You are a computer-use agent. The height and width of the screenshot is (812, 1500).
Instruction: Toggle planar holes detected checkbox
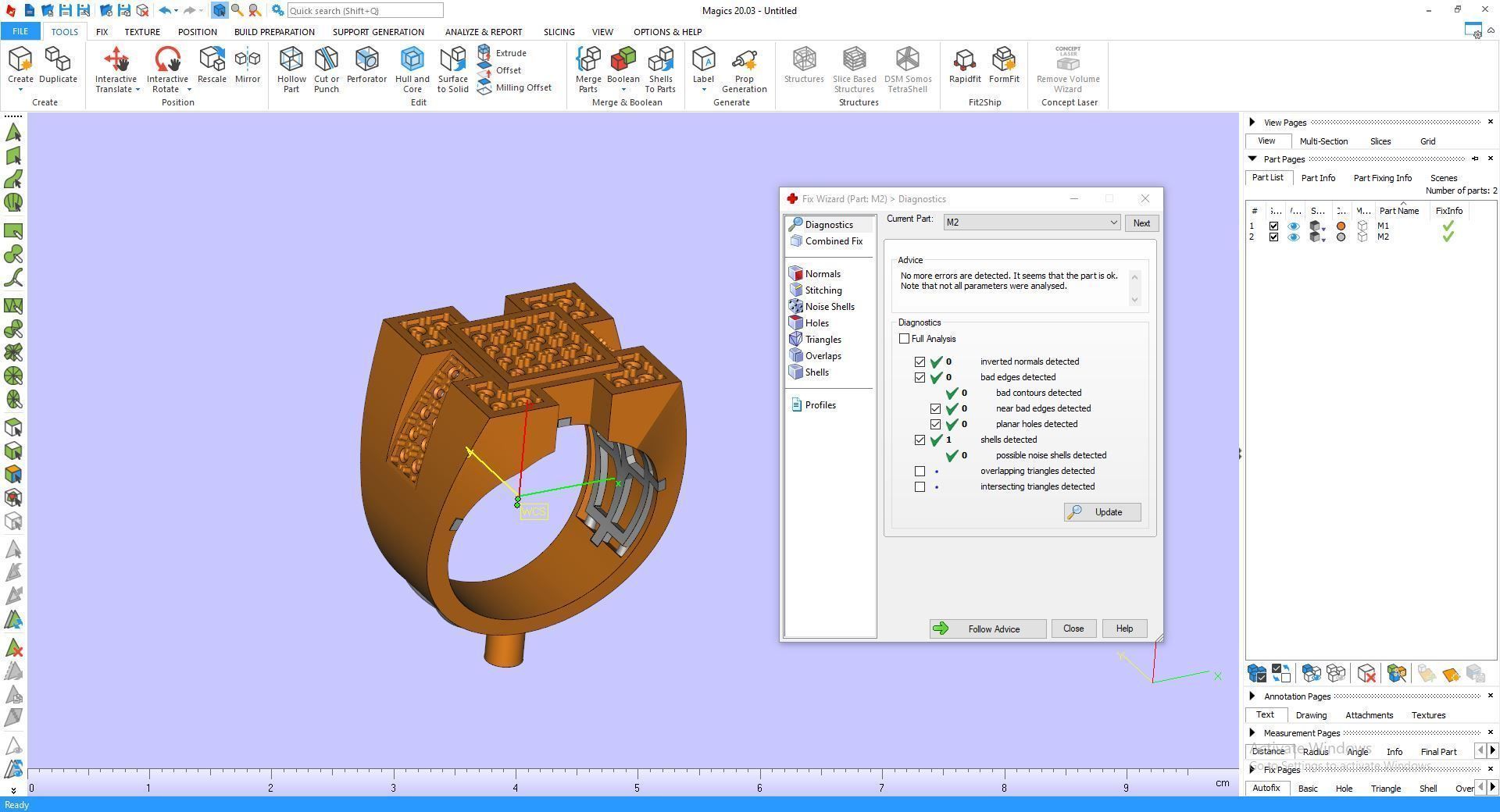point(935,425)
